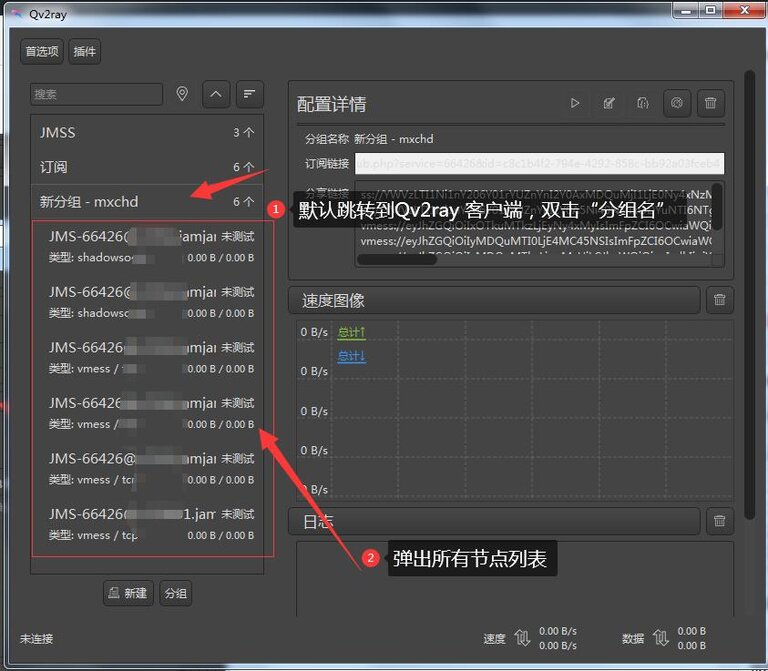Maximize the Qv2ray window
Screen dimensions: 768x671
(711, 10)
